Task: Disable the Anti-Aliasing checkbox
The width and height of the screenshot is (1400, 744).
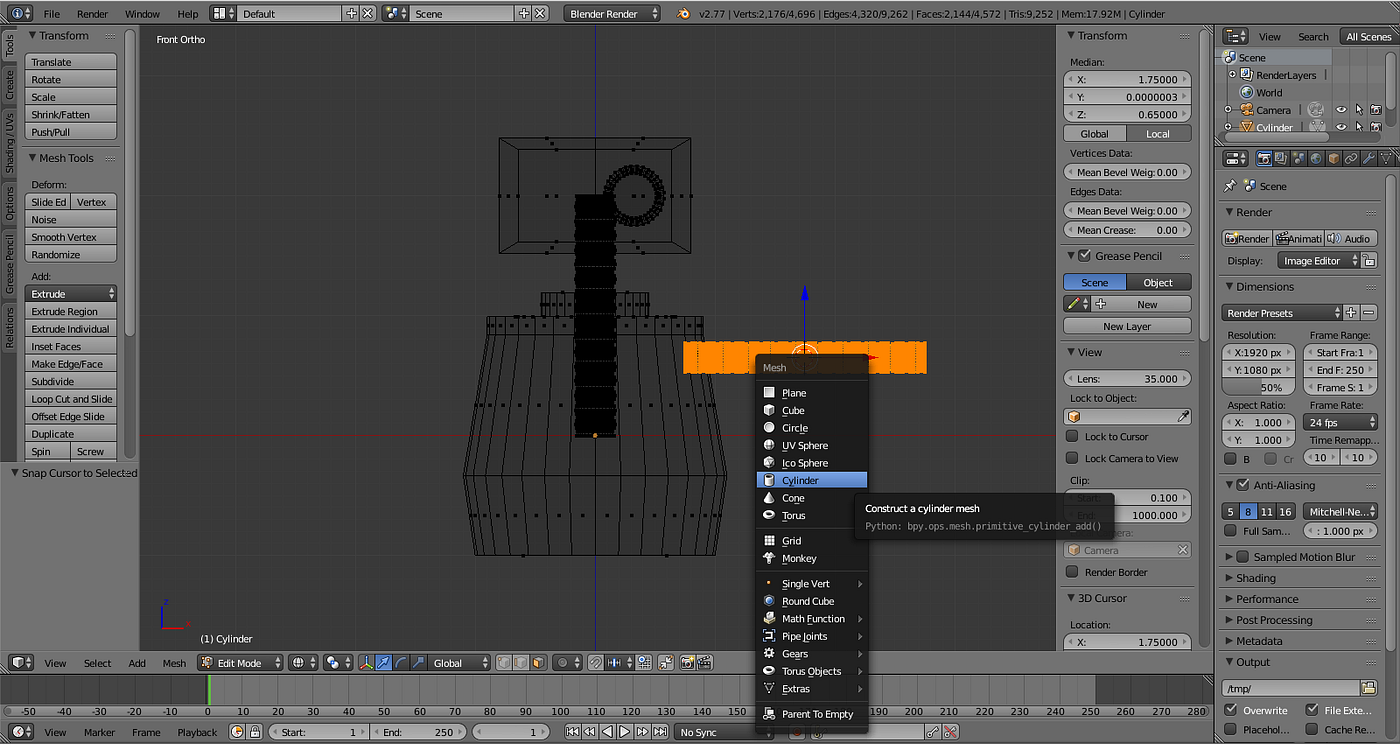Action: tap(1244, 485)
